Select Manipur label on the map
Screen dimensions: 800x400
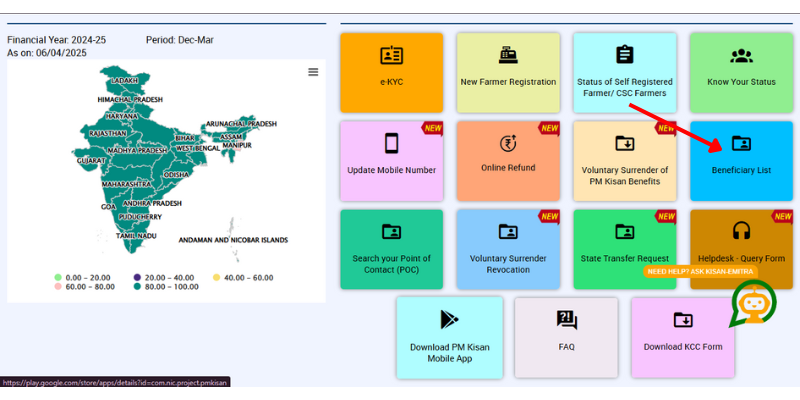click(x=237, y=145)
